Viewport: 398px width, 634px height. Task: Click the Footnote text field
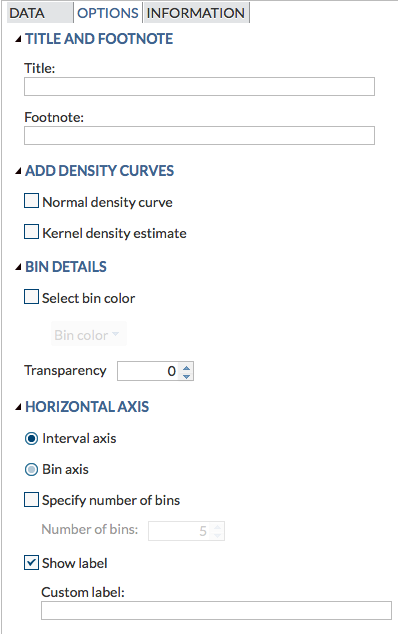tap(199, 135)
